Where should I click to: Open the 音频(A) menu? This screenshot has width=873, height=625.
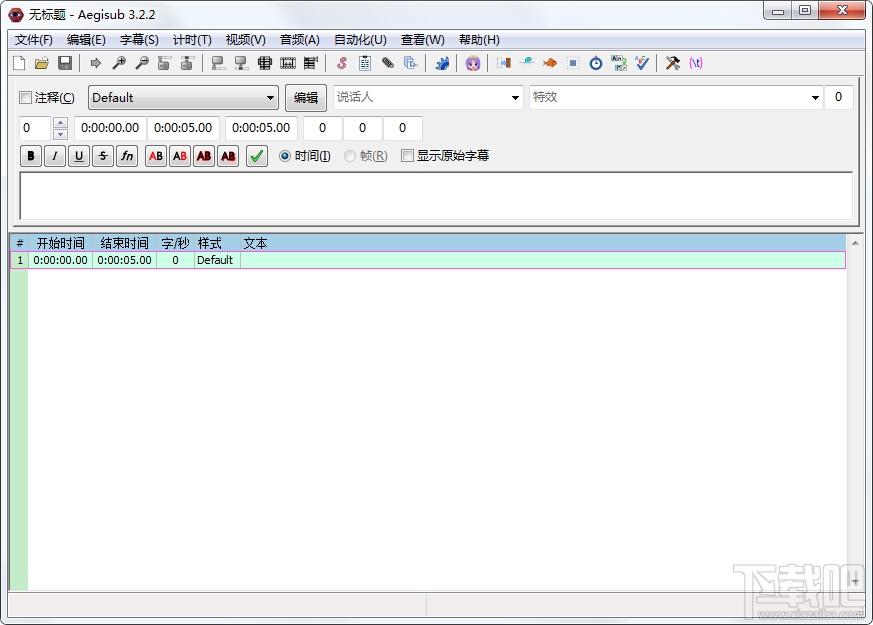click(300, 40)
